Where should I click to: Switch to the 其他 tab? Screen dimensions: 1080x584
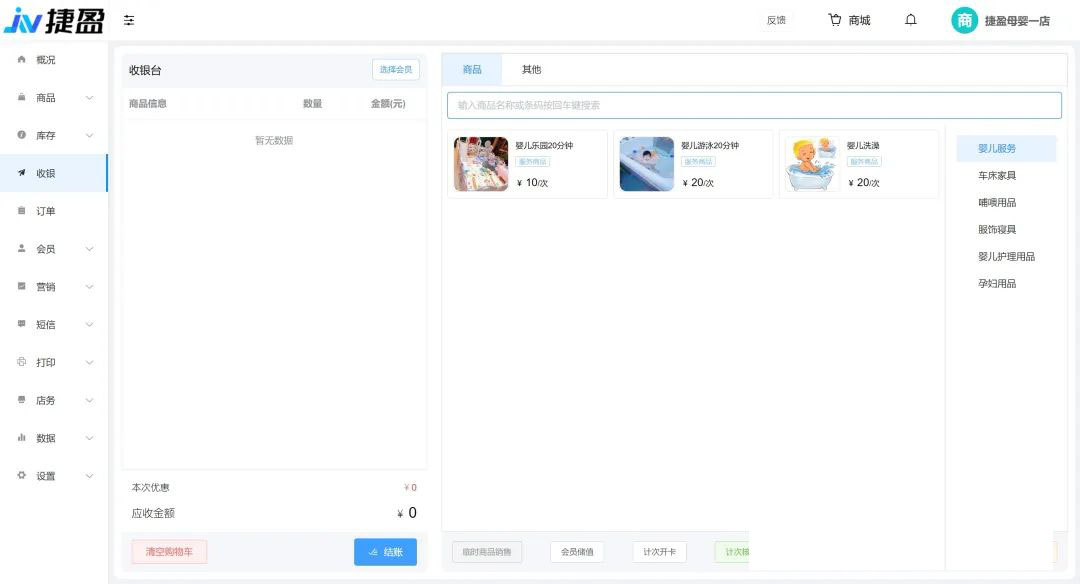coord(531,70)
